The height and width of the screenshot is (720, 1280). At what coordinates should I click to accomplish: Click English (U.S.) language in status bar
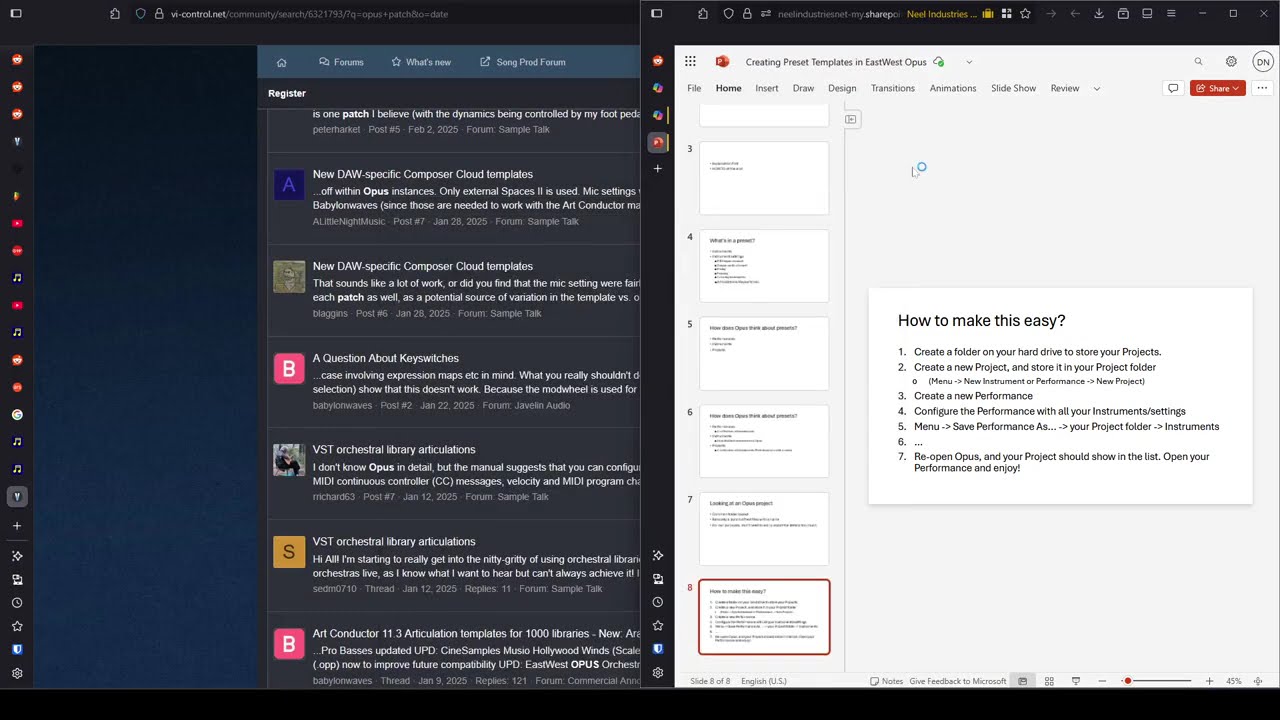click(764, 681)
